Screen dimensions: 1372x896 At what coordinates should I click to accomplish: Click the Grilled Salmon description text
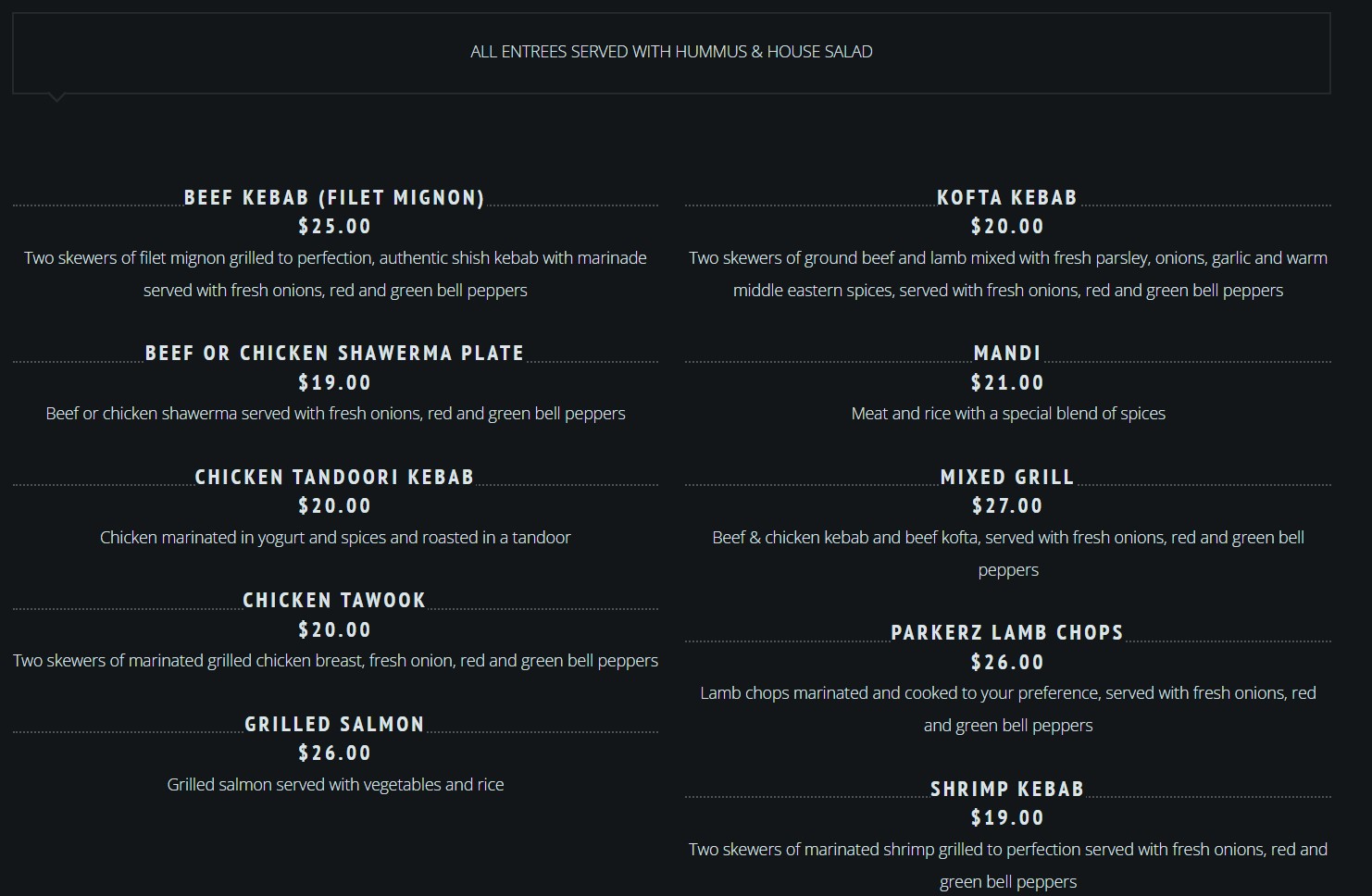pos(334,785)
